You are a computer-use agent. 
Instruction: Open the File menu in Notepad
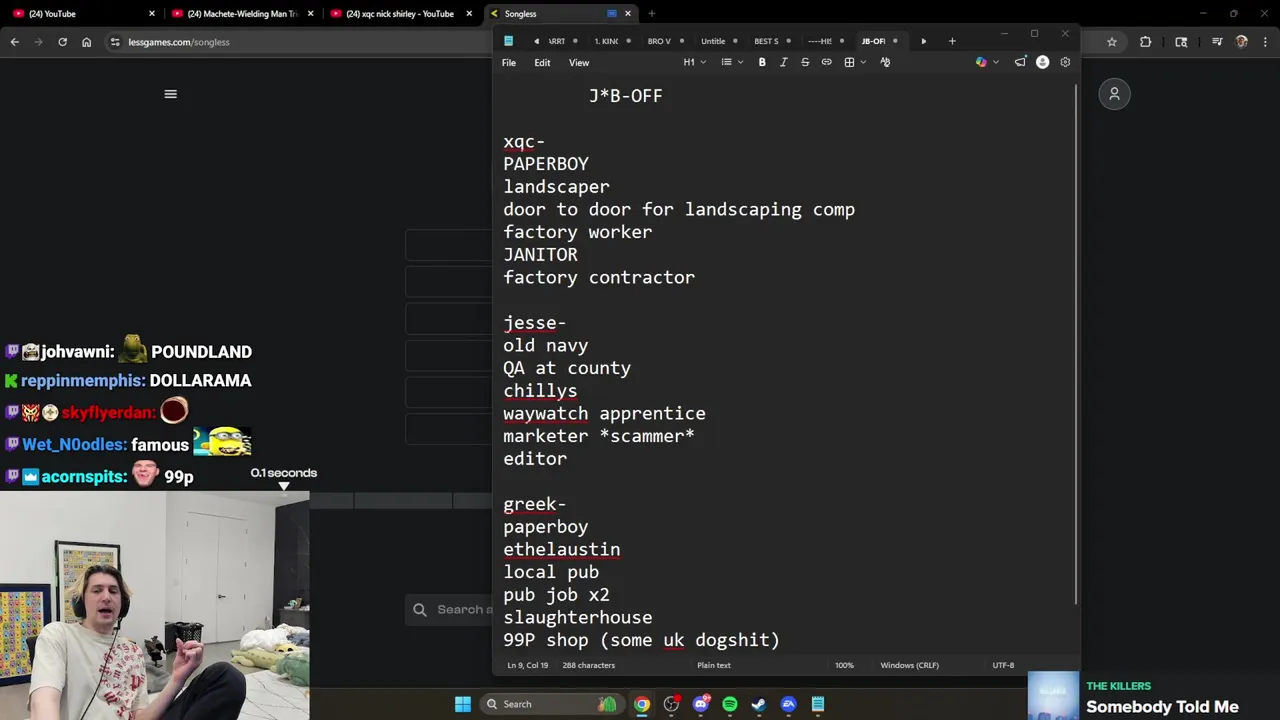(509, 62)
